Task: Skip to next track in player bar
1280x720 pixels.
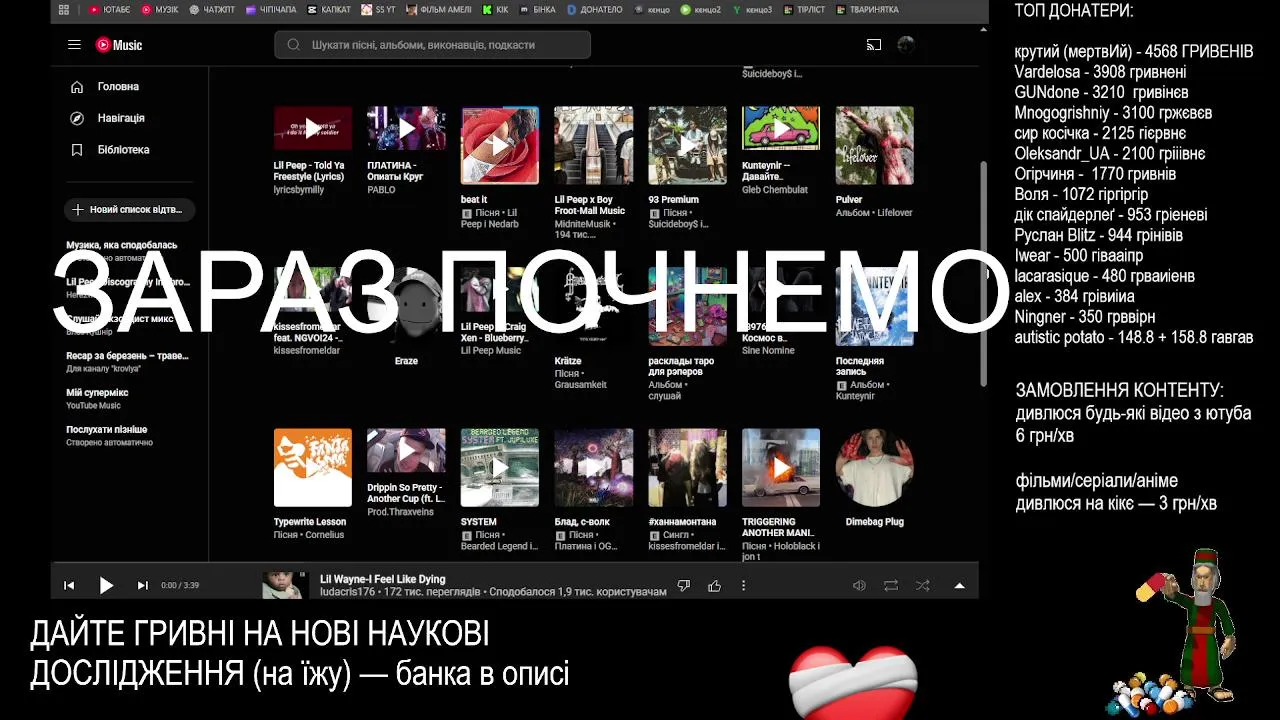Action: tap(142, 585)
